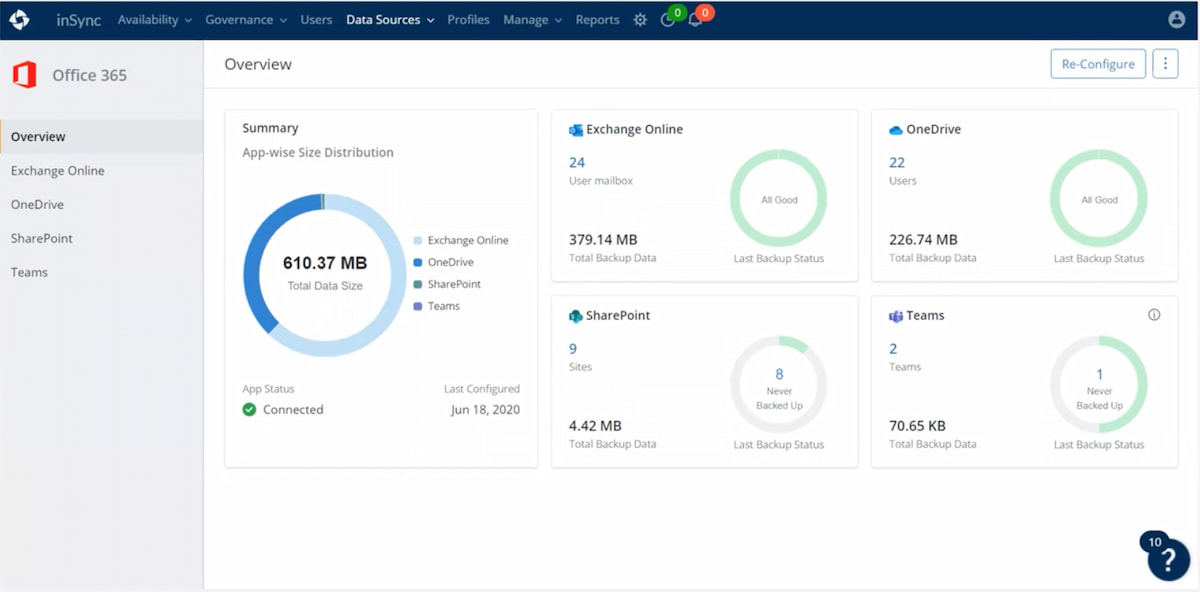Click the OneDrive cloud icon

895,129
